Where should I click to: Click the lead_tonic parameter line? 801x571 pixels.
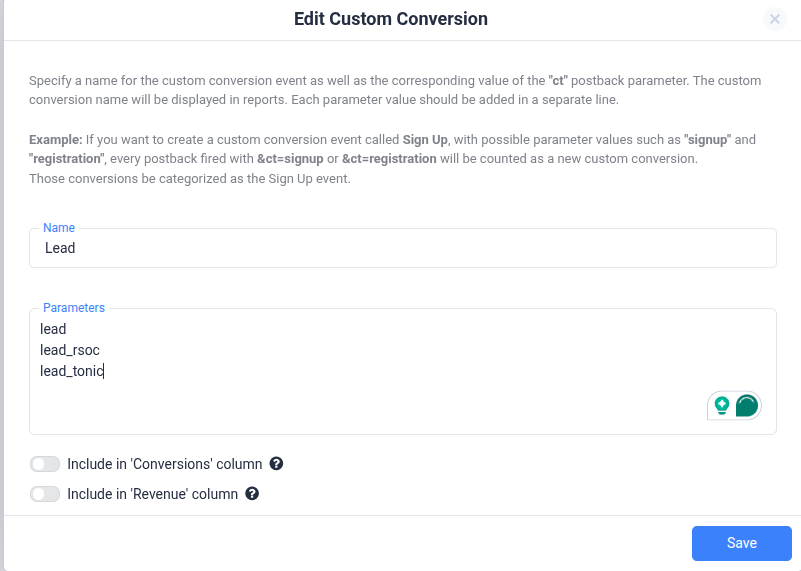pos(72,371)
